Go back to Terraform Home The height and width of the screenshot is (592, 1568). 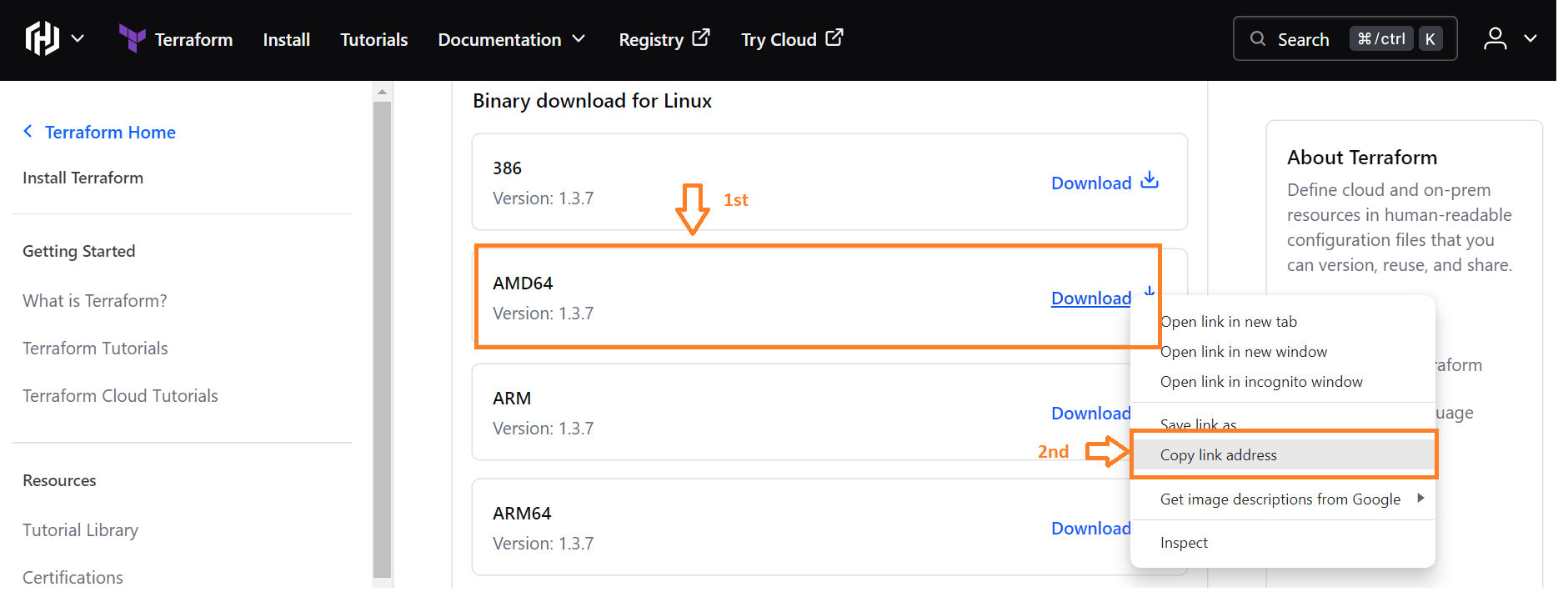[x=110, y=132]
